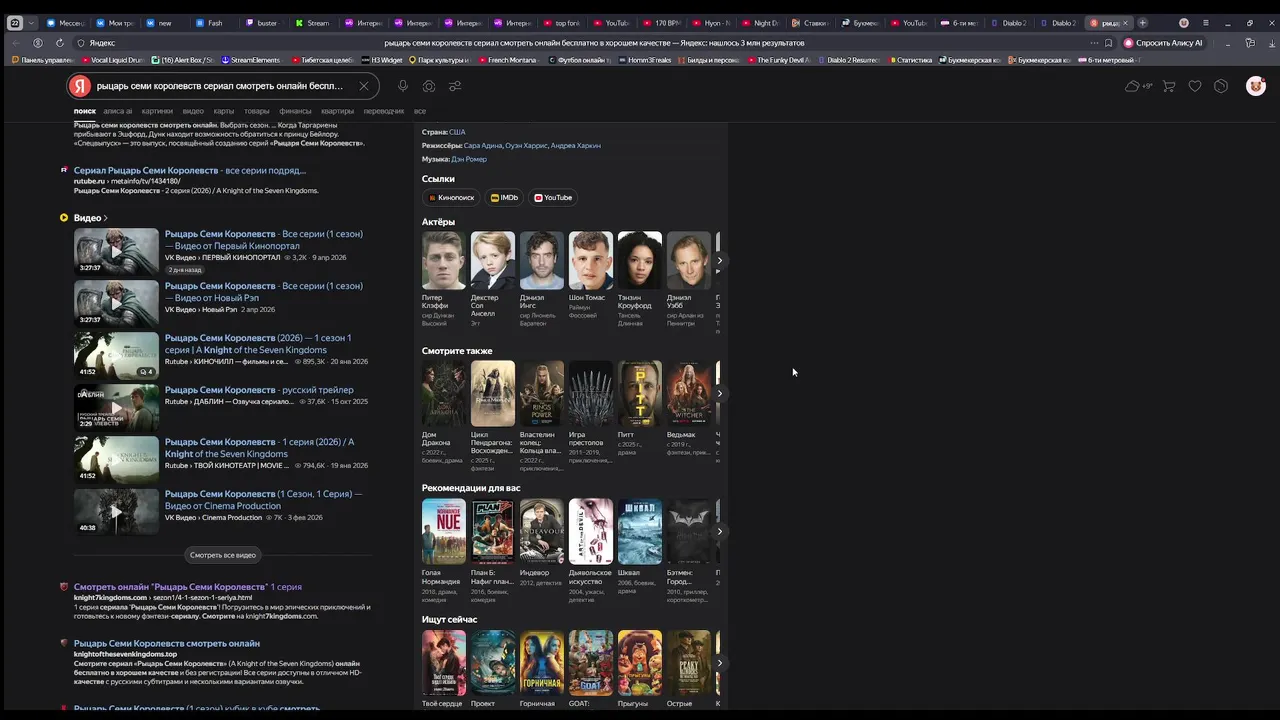Screen dimensions: 1280x720
Task: Open knight7kingdoms.com 1 серия result
Action: 188,587
